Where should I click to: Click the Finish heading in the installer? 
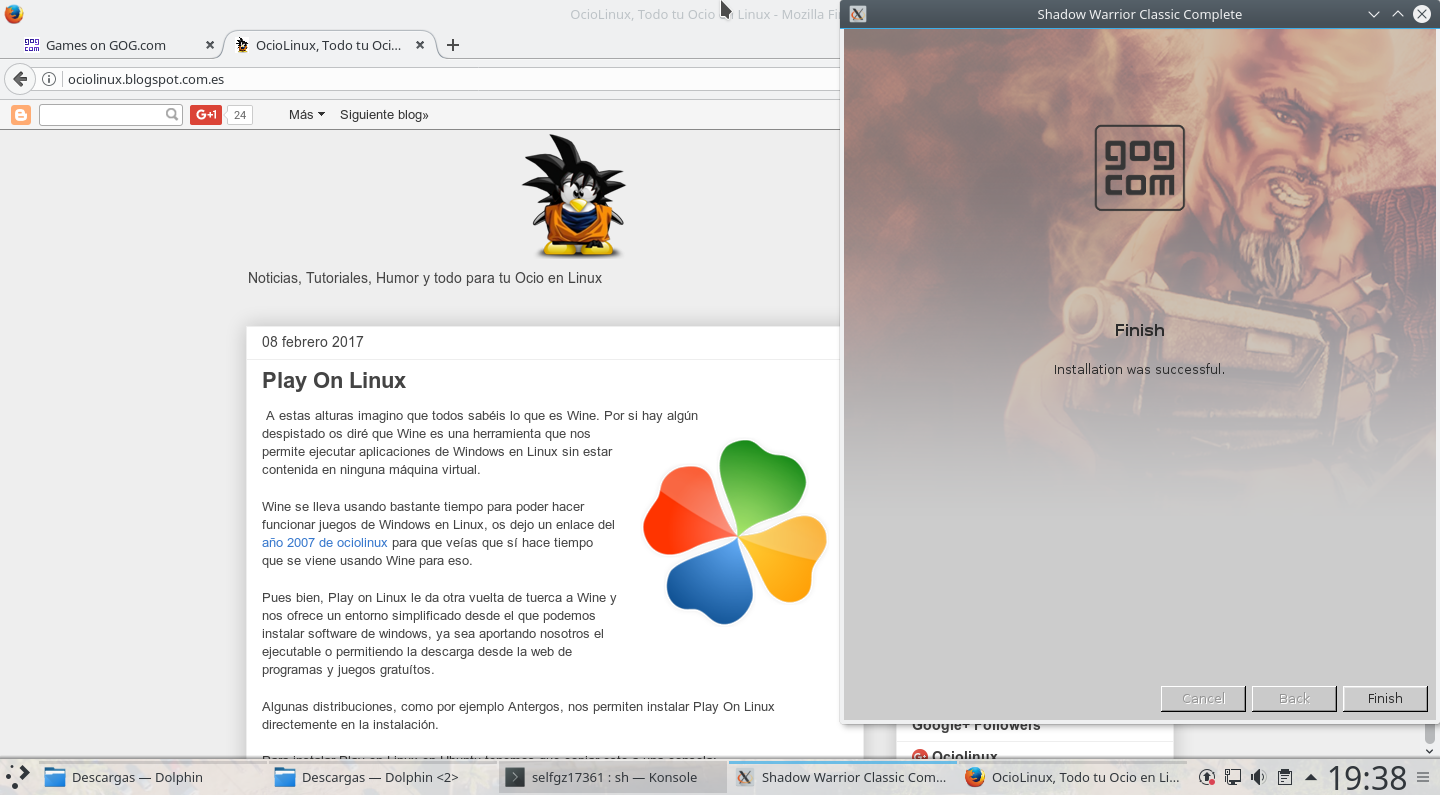pos(1139,330)
